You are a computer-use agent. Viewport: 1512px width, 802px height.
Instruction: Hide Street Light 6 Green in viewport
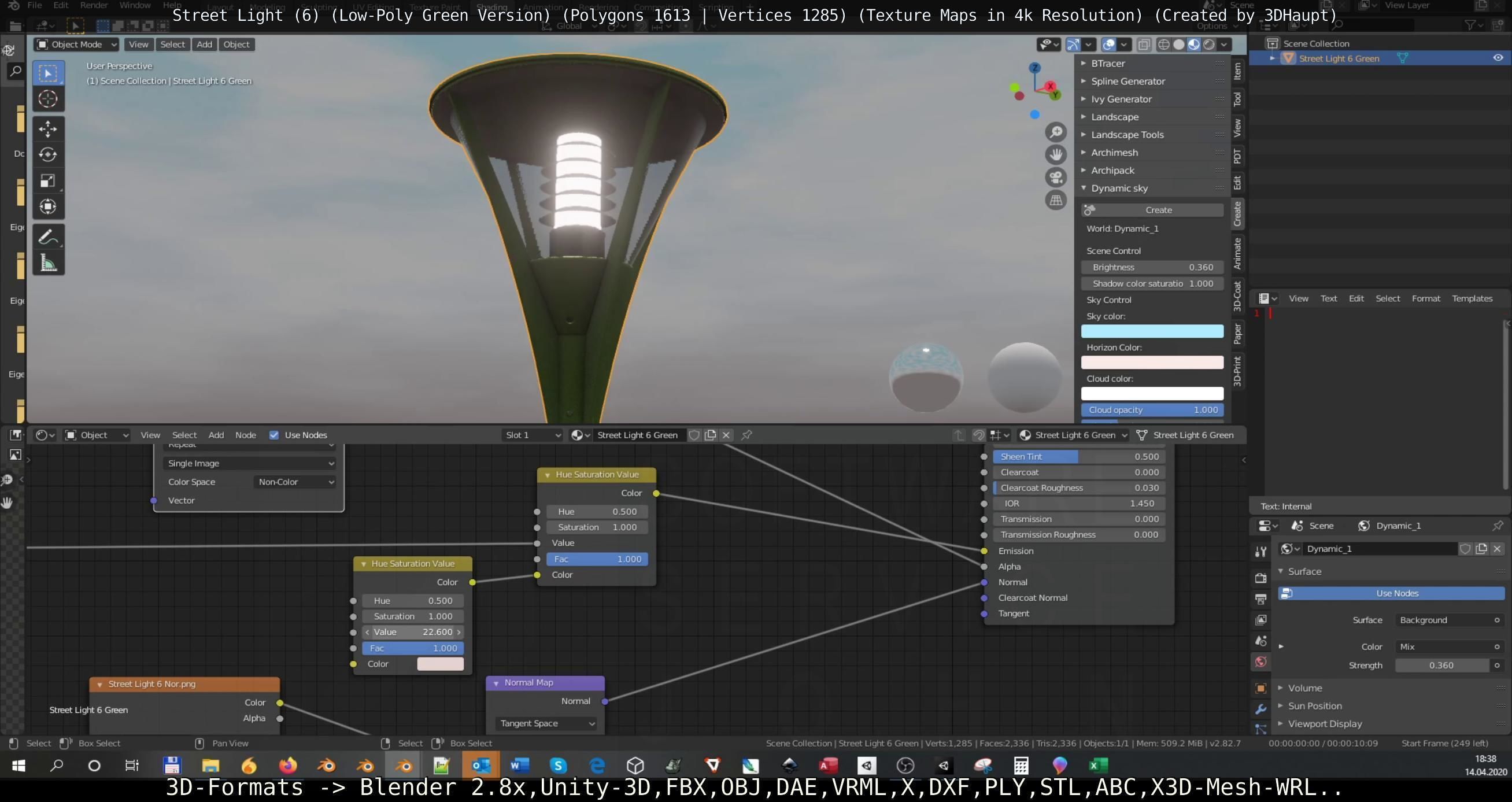(x=1498, y=58)
